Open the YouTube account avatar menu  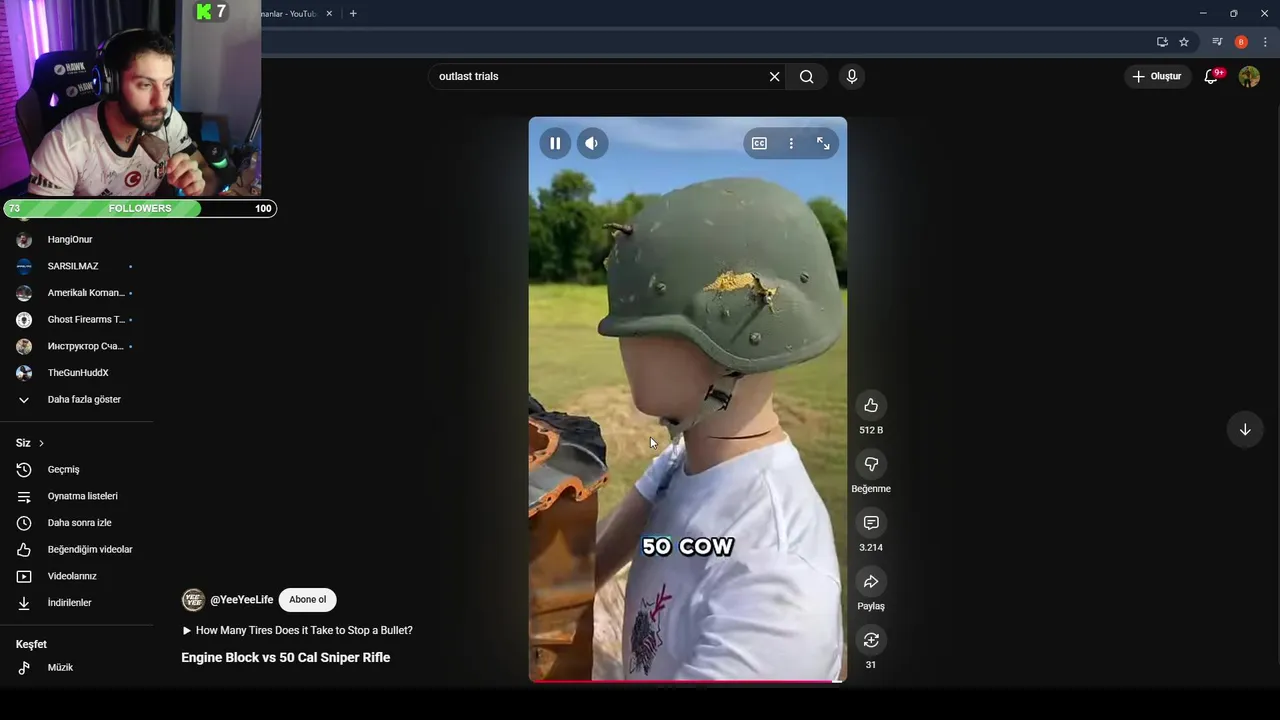1249,76
